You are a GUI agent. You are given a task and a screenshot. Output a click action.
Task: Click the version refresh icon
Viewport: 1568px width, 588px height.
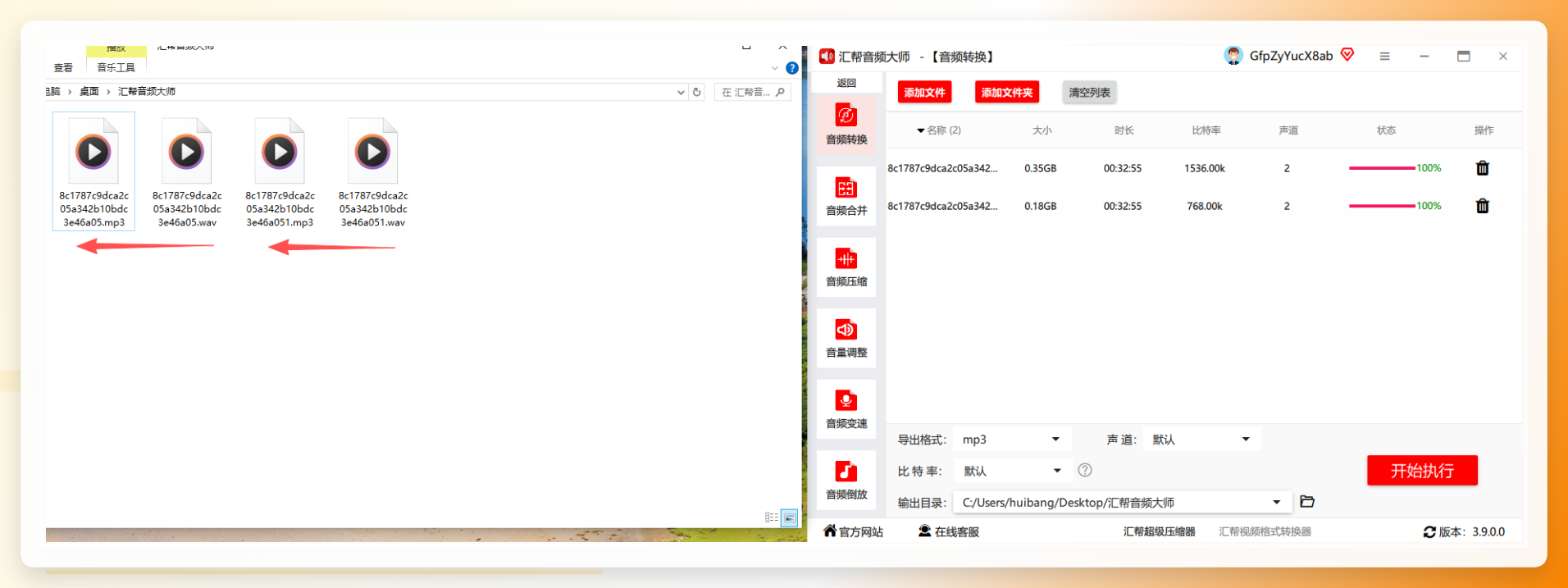(1429, 532)
